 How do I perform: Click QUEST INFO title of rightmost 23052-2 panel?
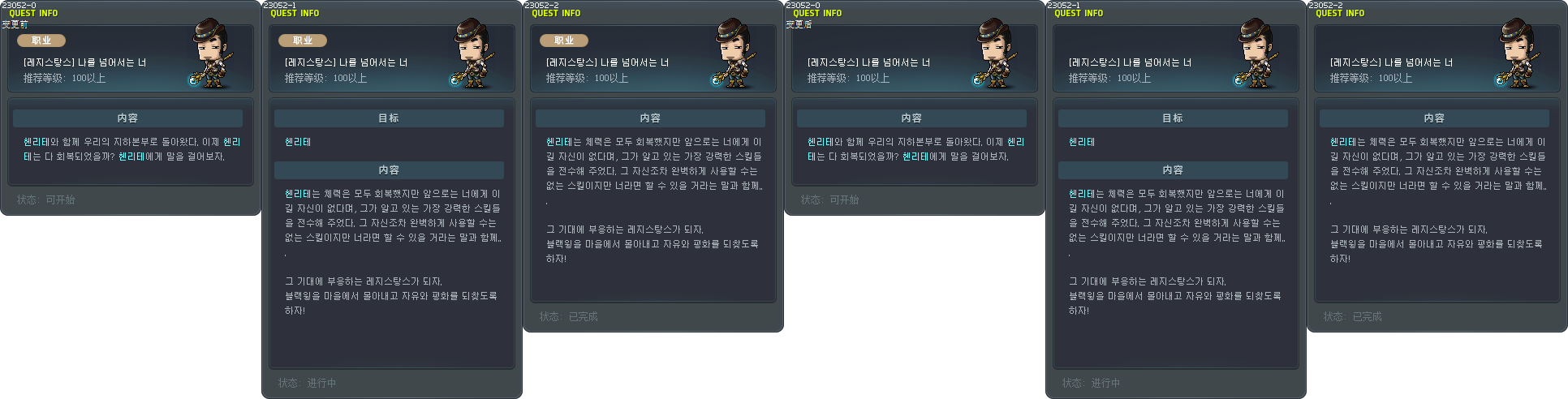[x=1340, y=14]
